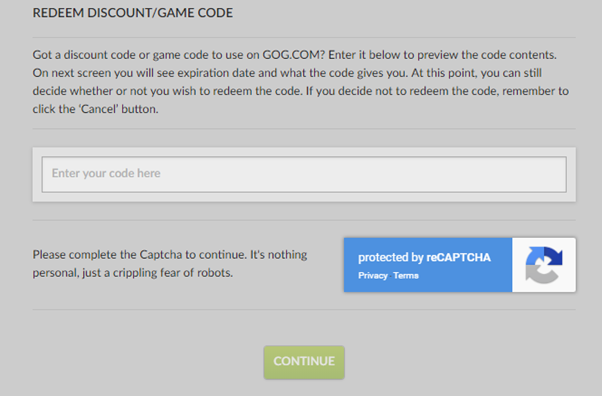Click the 'REDEEM DISCOUNT/GAME CODE' heading
Image resolution: width=602 pixels, height=396 pixels.
pos(133,13)
